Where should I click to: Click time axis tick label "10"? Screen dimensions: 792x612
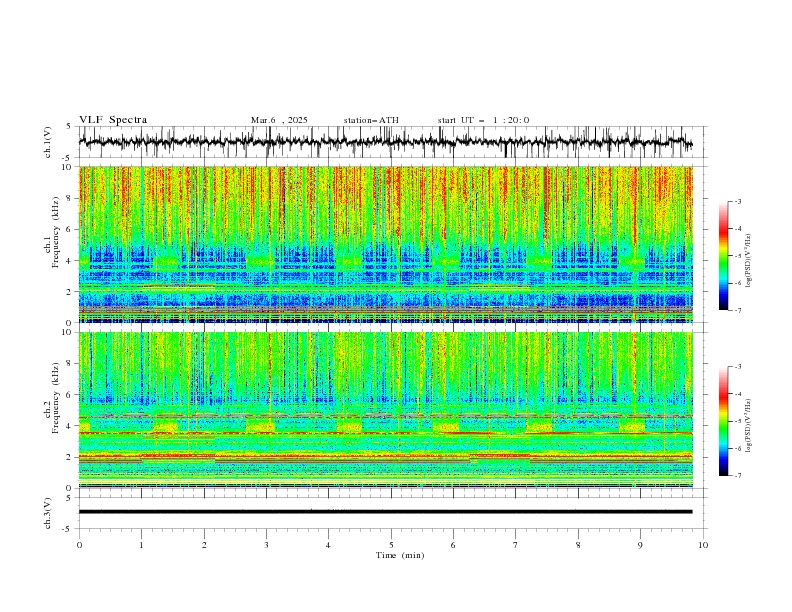coord(703,545)
